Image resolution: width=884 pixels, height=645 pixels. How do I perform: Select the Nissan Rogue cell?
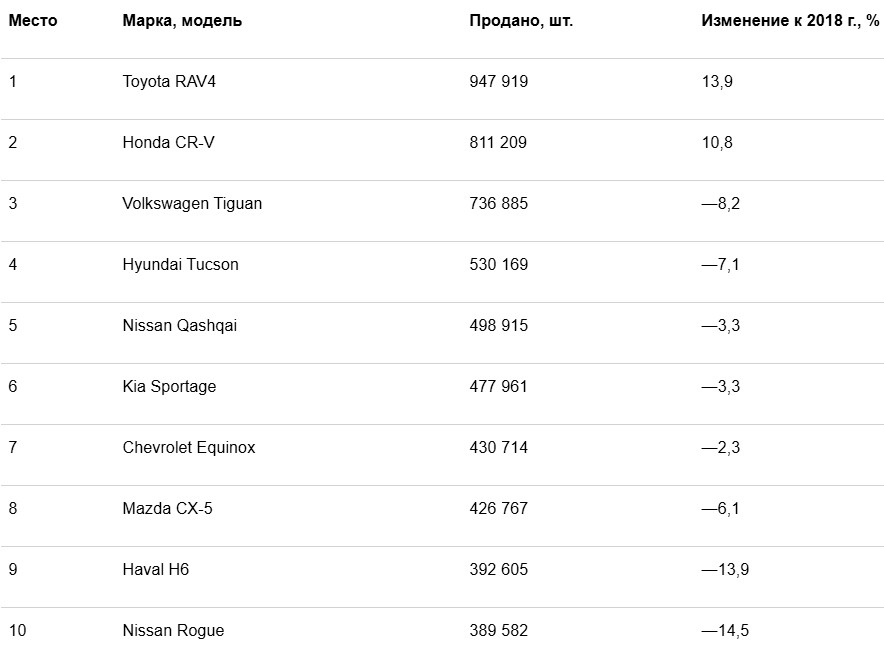pyautogui.click(x=173, y=630)
